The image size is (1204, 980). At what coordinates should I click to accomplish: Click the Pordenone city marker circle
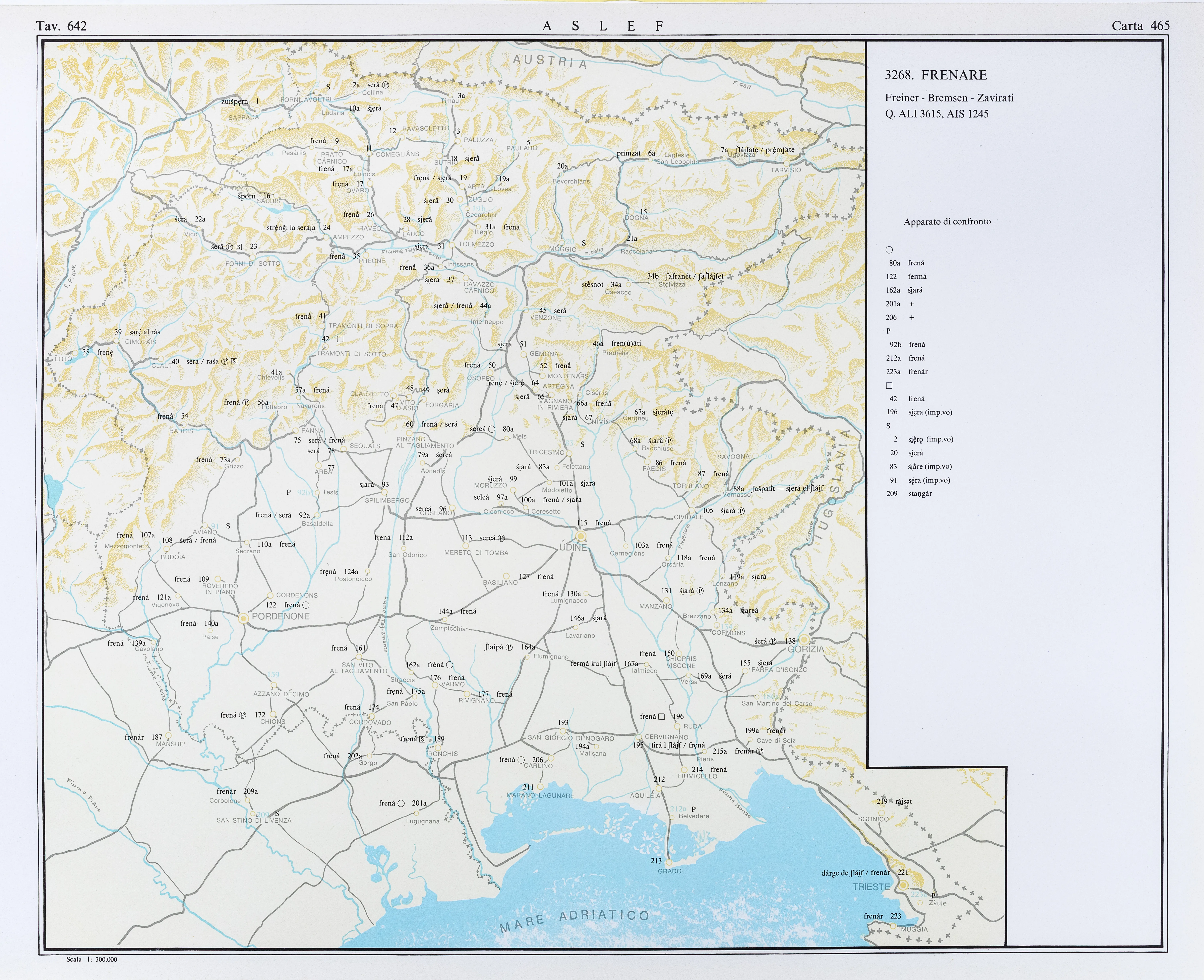243,619
